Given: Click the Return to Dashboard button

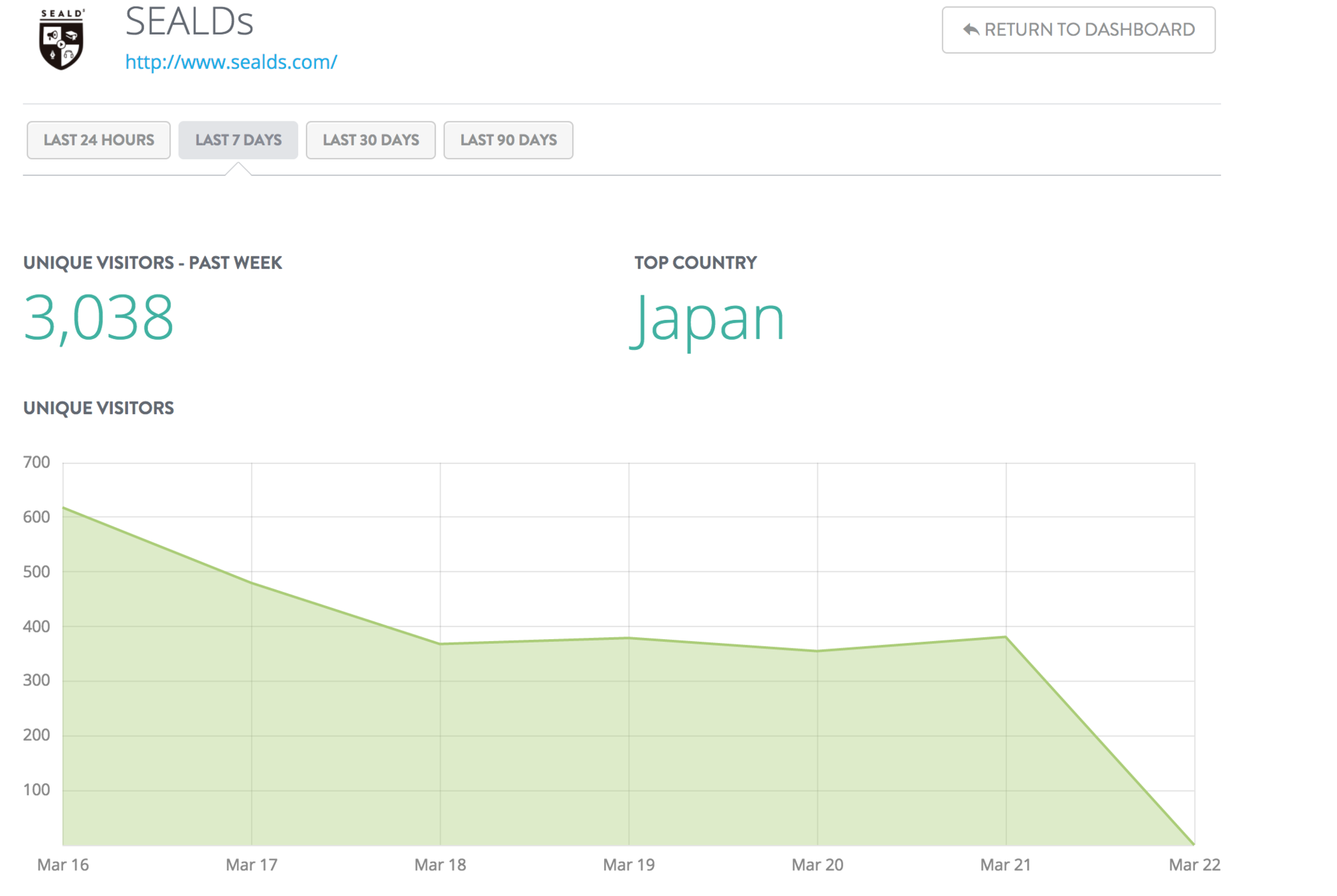Looking at the screenshot, I should click(x=1078, y=30).
